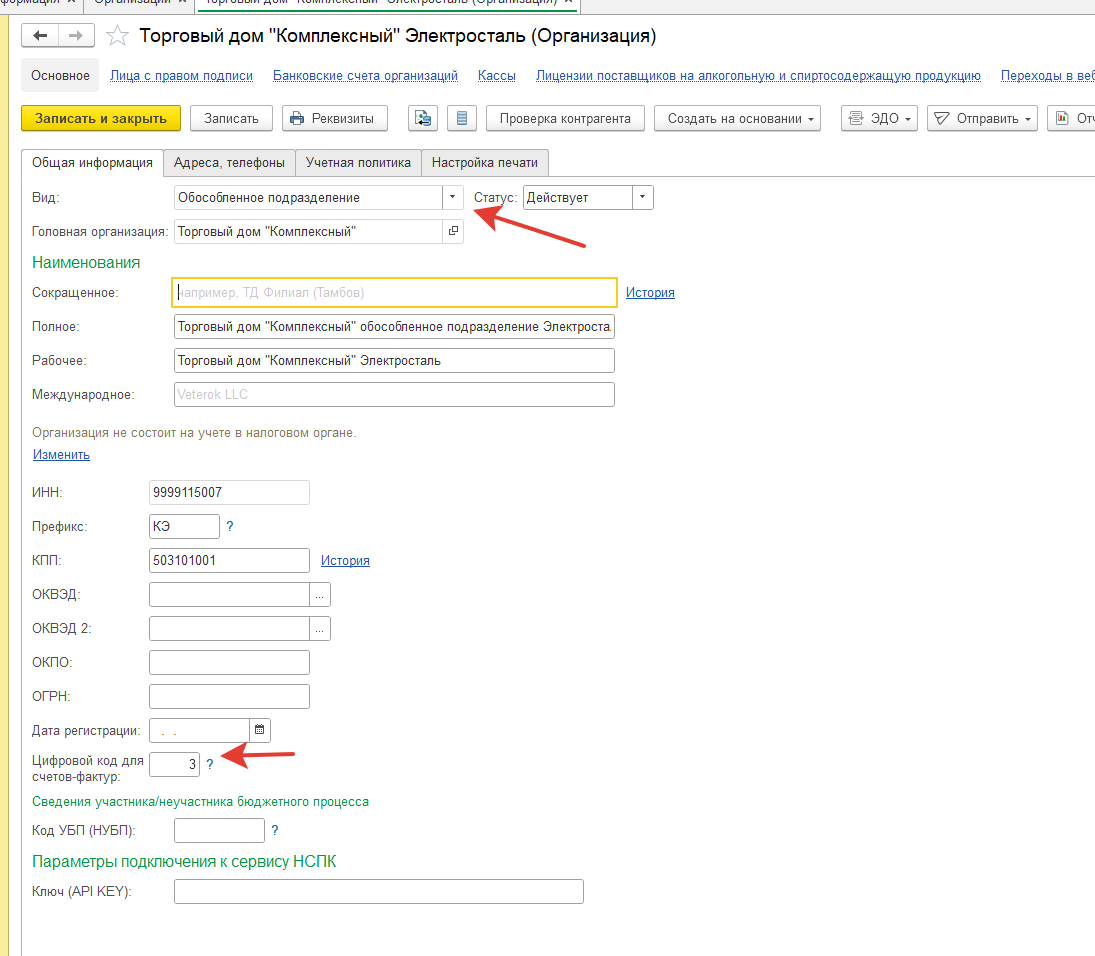Open the Отправить dropdown menu

[x=982, y=119]
